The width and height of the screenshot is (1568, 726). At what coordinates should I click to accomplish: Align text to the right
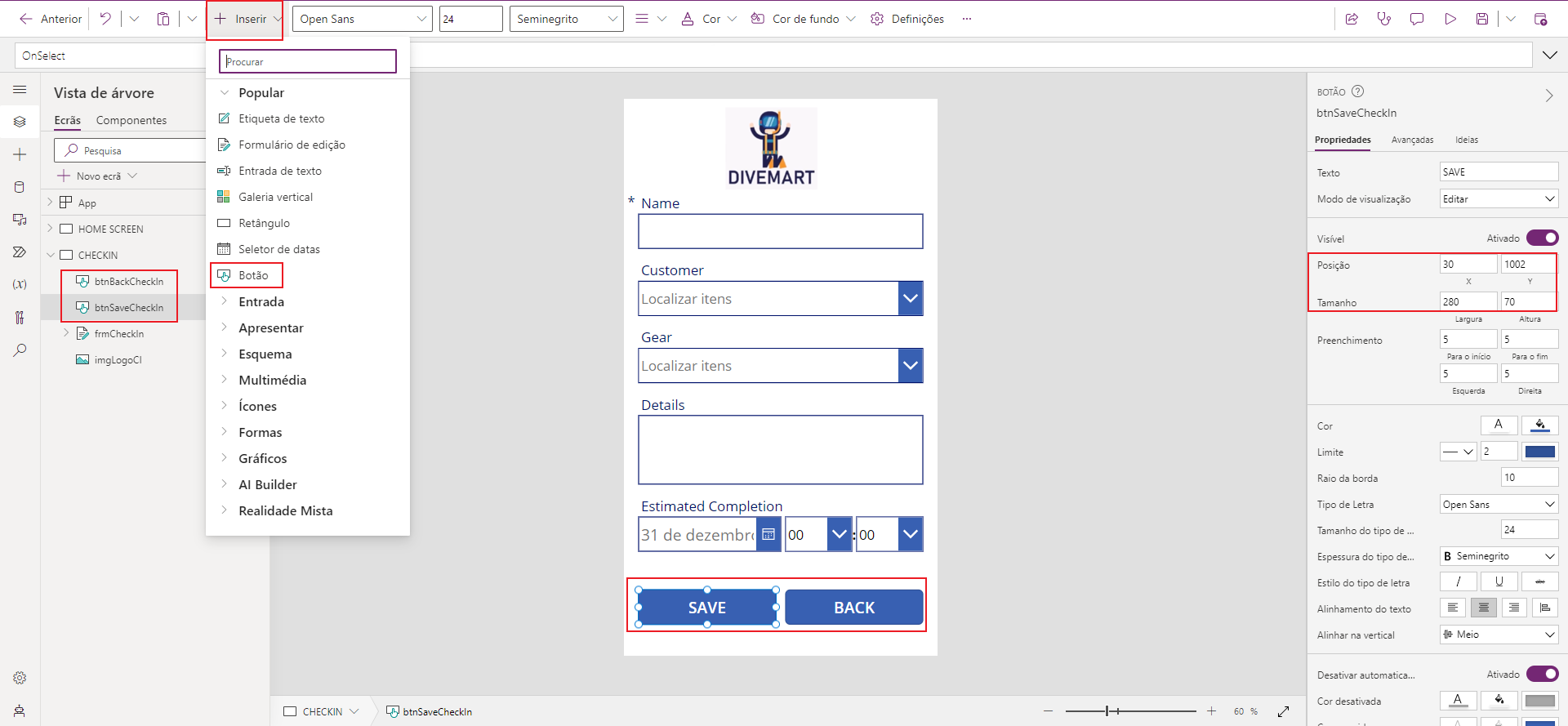[1514, 608]
